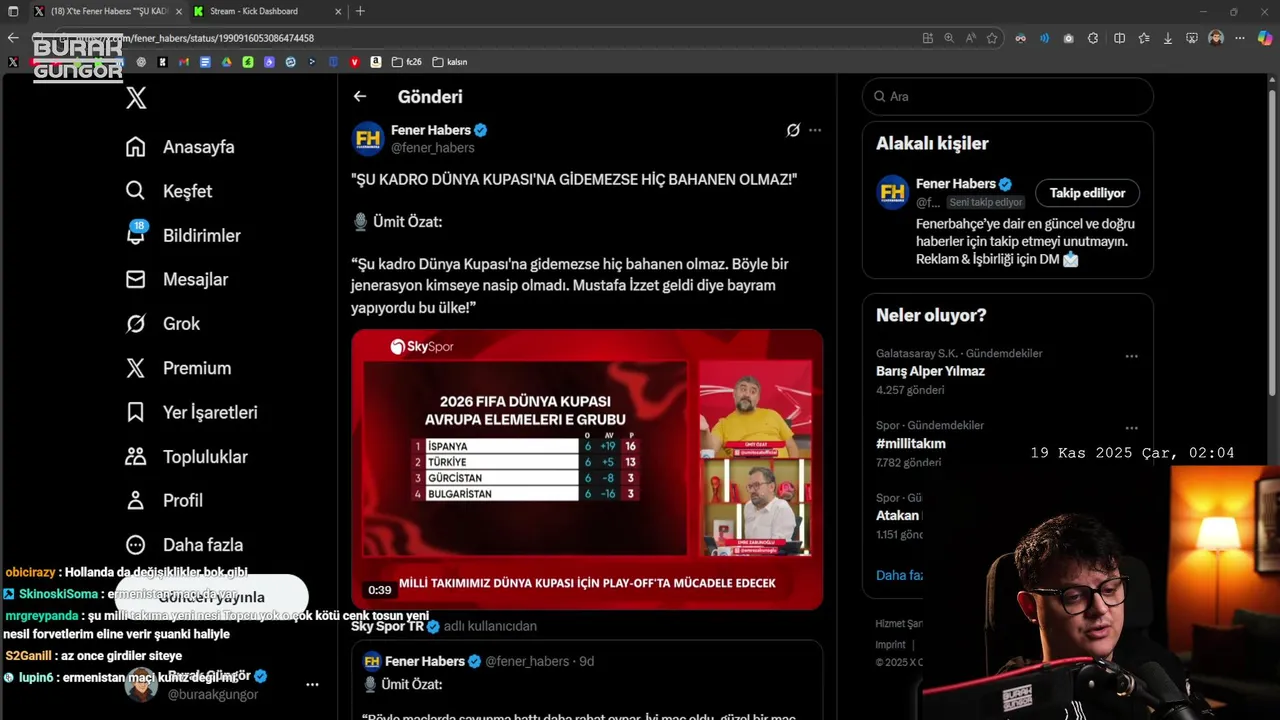This screenshot has height=720, width=1280.
Task: Click Sky Spor TR source link
Action: [388, 626]
